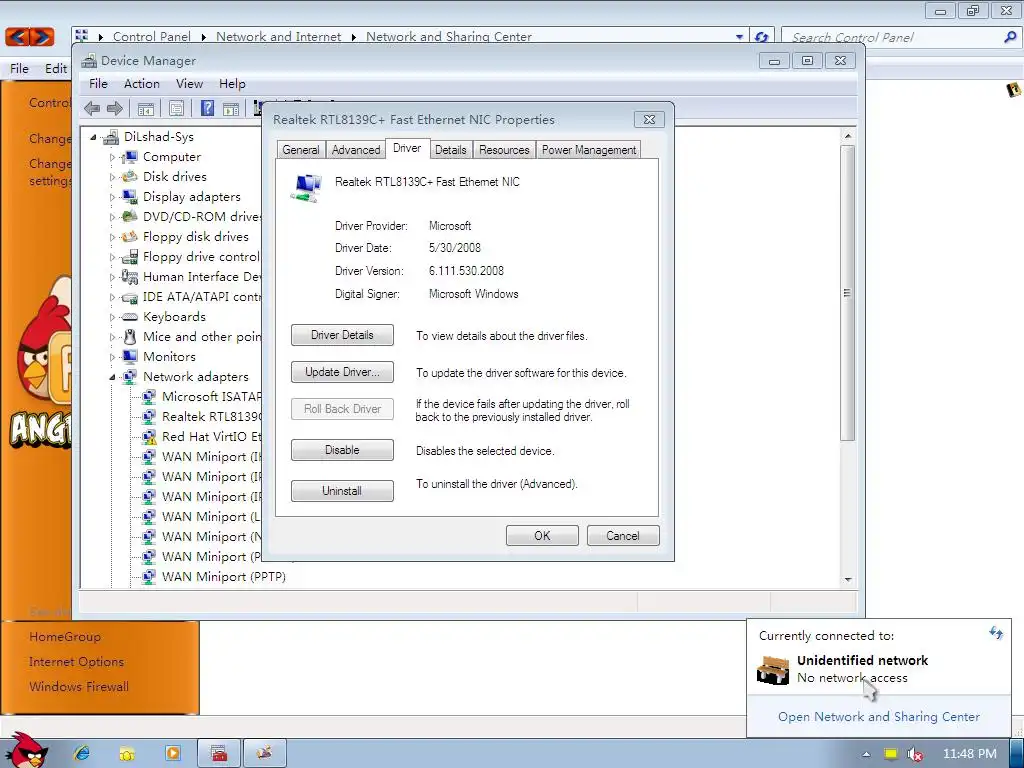Click the Uninstall button
1024x768 pixels.
342,490
